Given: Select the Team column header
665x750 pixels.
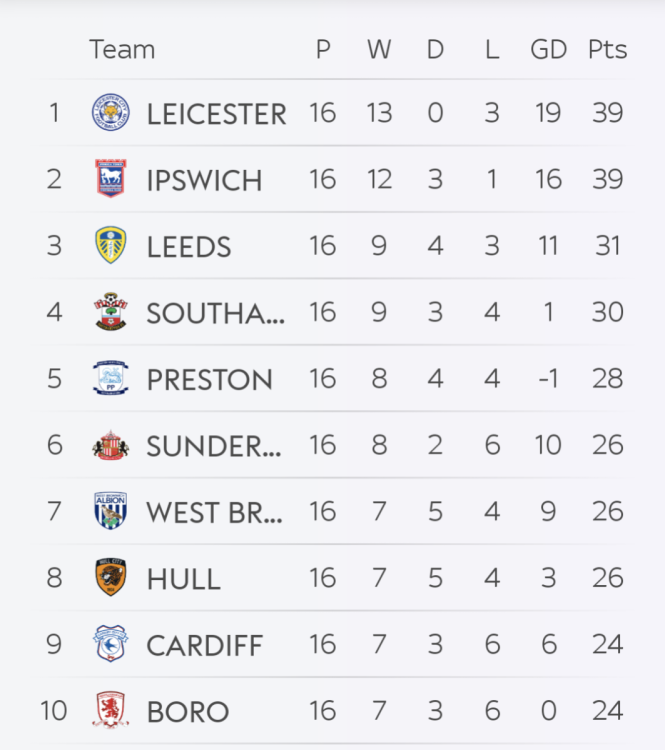Looking at the screenshot, I should [x=122, y=49].
